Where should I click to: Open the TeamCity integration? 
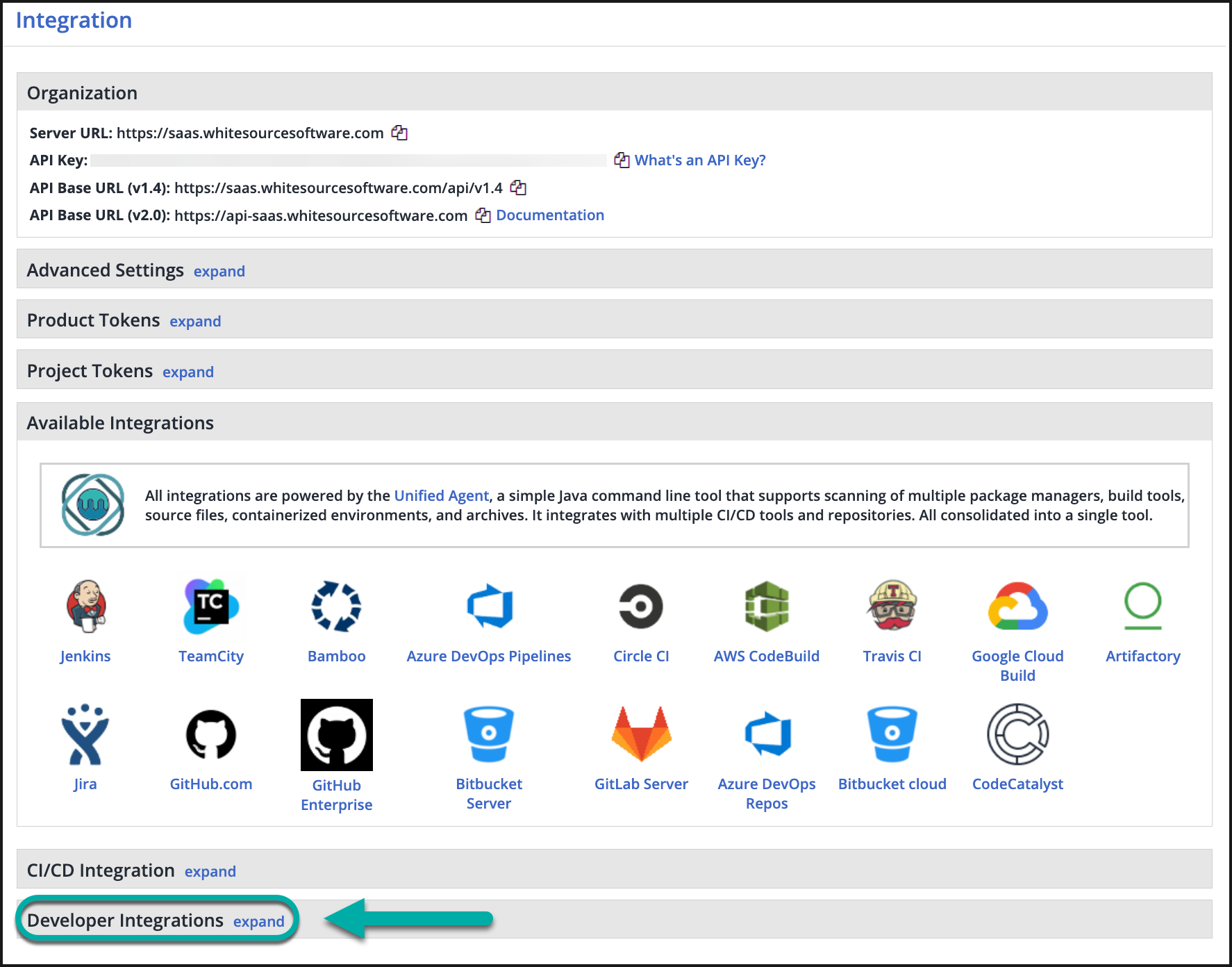click(211, 608)
